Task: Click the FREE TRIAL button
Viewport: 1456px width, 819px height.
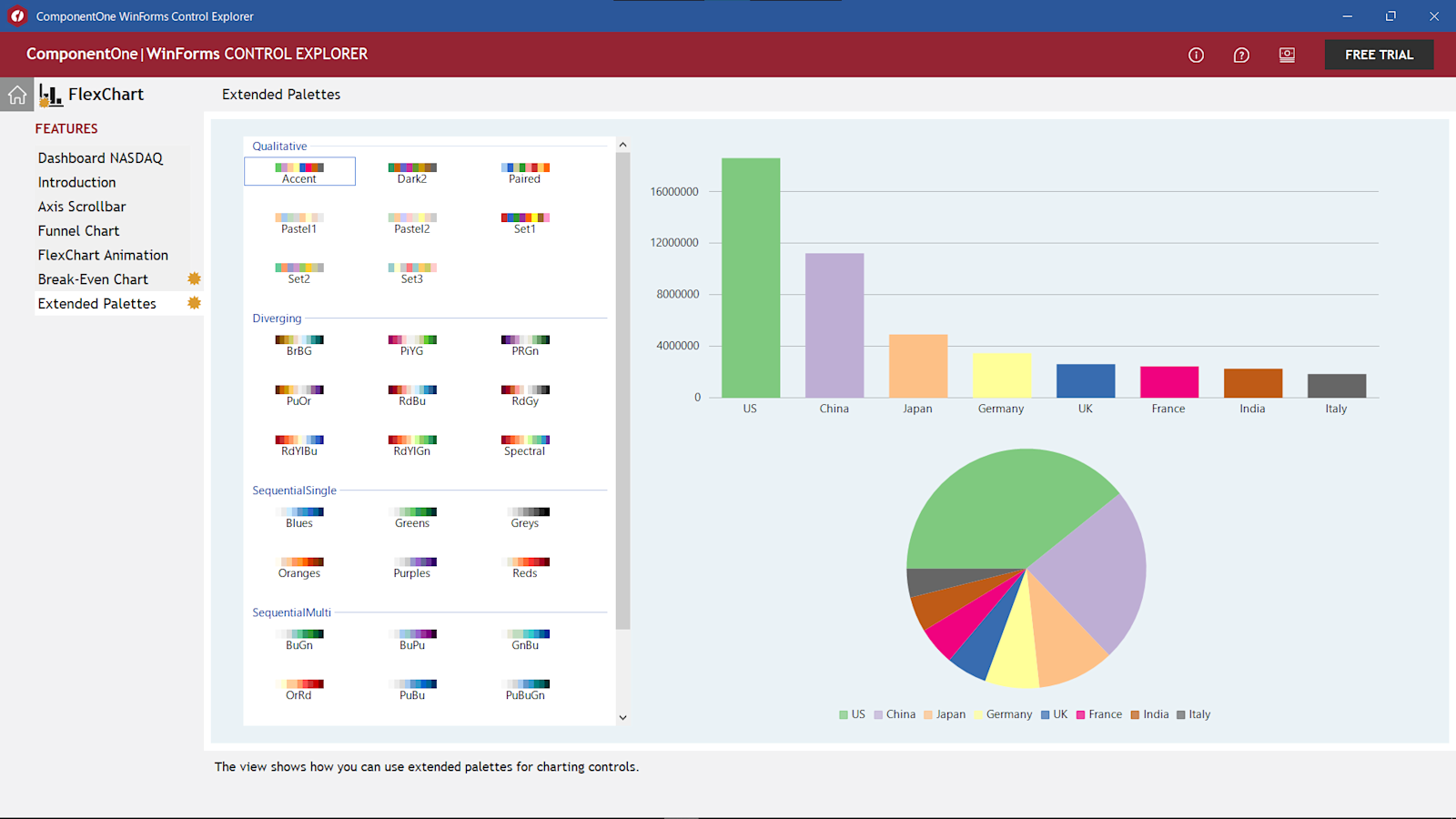Action: [x=1379, y=55]
